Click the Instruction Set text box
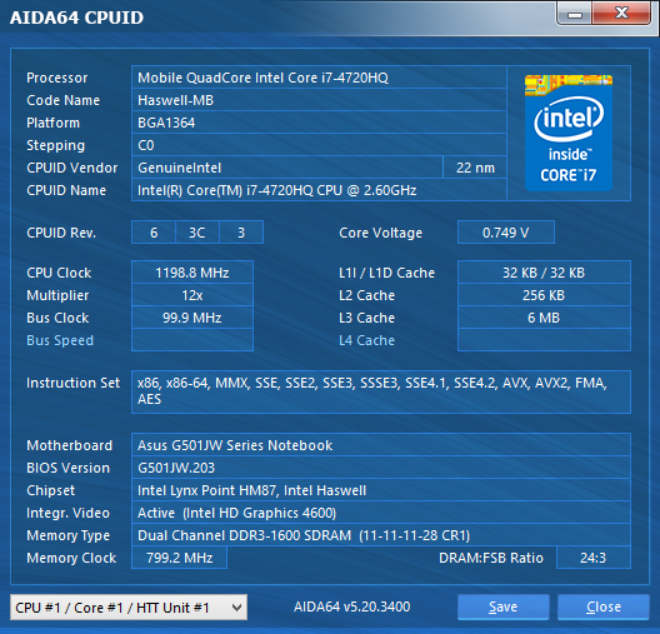This screenshot has height=634, width=660. coord(381,391)
